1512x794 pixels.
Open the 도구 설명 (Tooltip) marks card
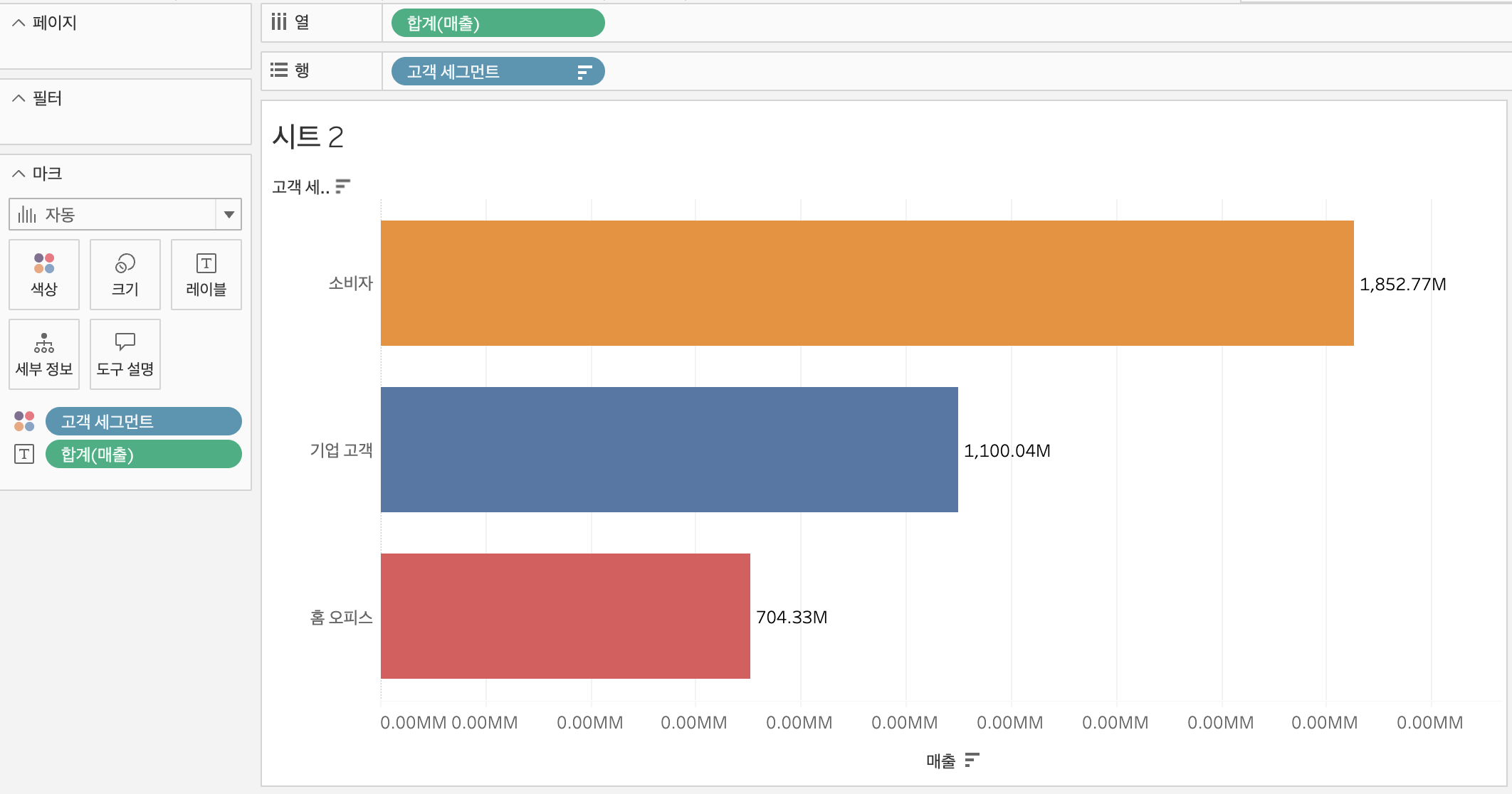coord(125,354)
